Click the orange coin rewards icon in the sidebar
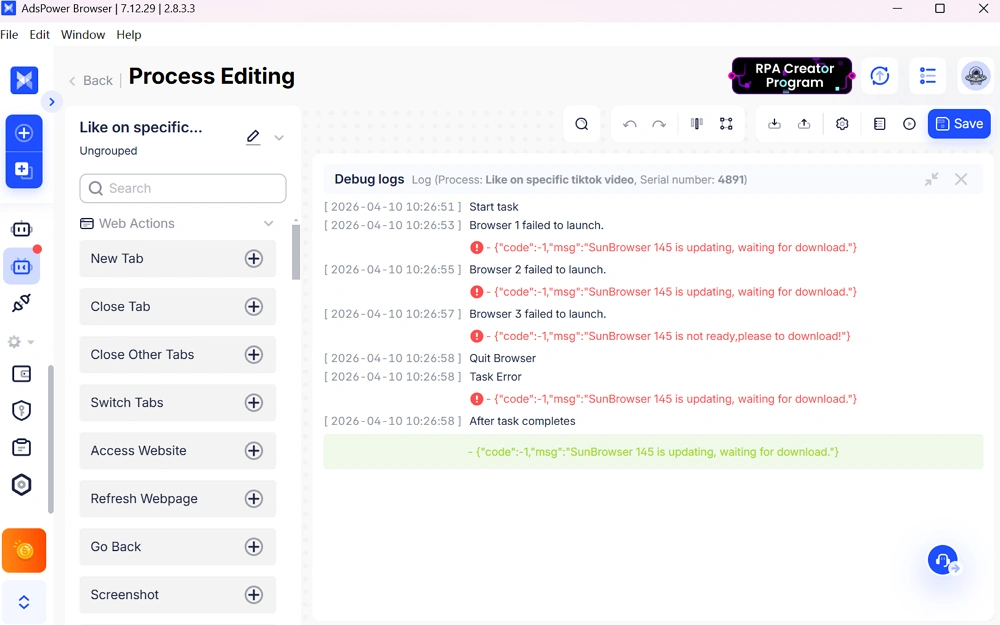The height and width of the screenshot is (625, 1000). tap(24, 550)
